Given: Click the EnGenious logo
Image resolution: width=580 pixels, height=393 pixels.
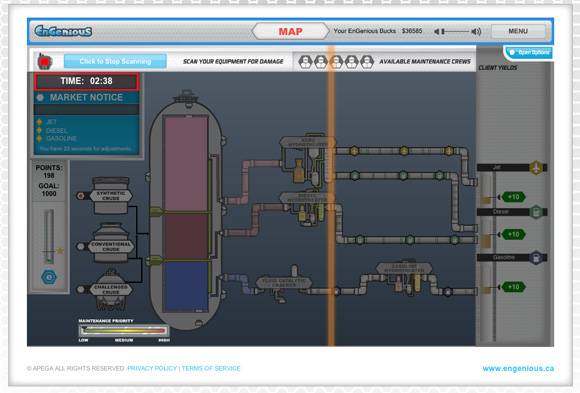Looking at the screenshot, I should click(x=63, y=31).
